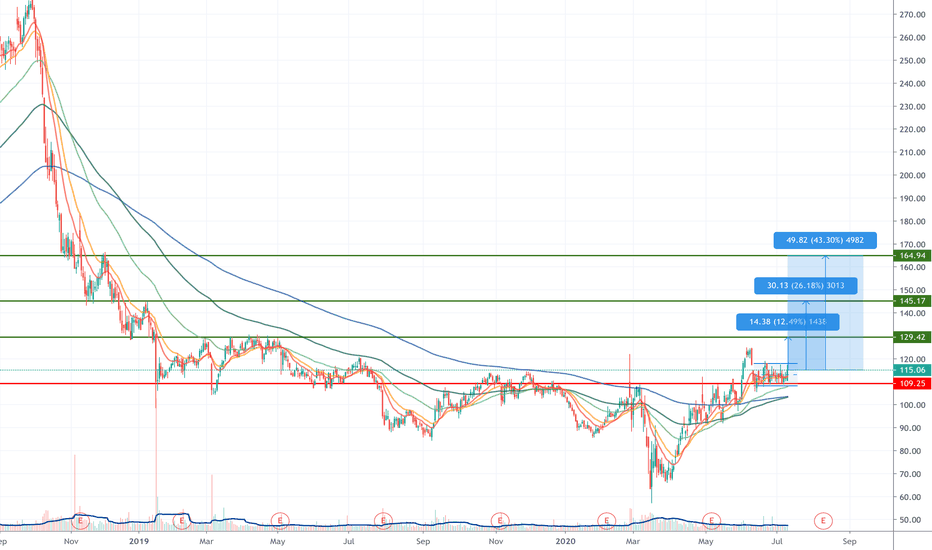
Task: Click the 2020 label on time axis
Action: coord(566,541)
